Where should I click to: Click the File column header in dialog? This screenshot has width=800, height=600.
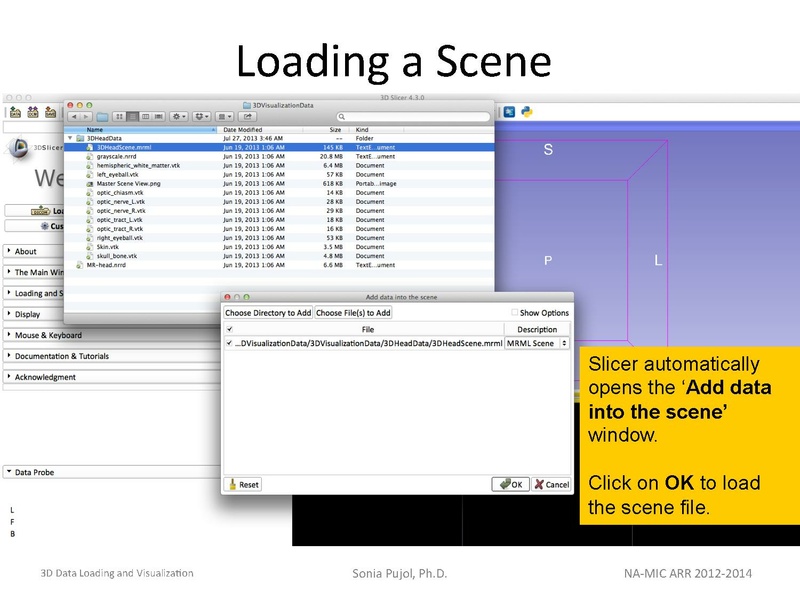pyautogui.click(x=368, y=329)
